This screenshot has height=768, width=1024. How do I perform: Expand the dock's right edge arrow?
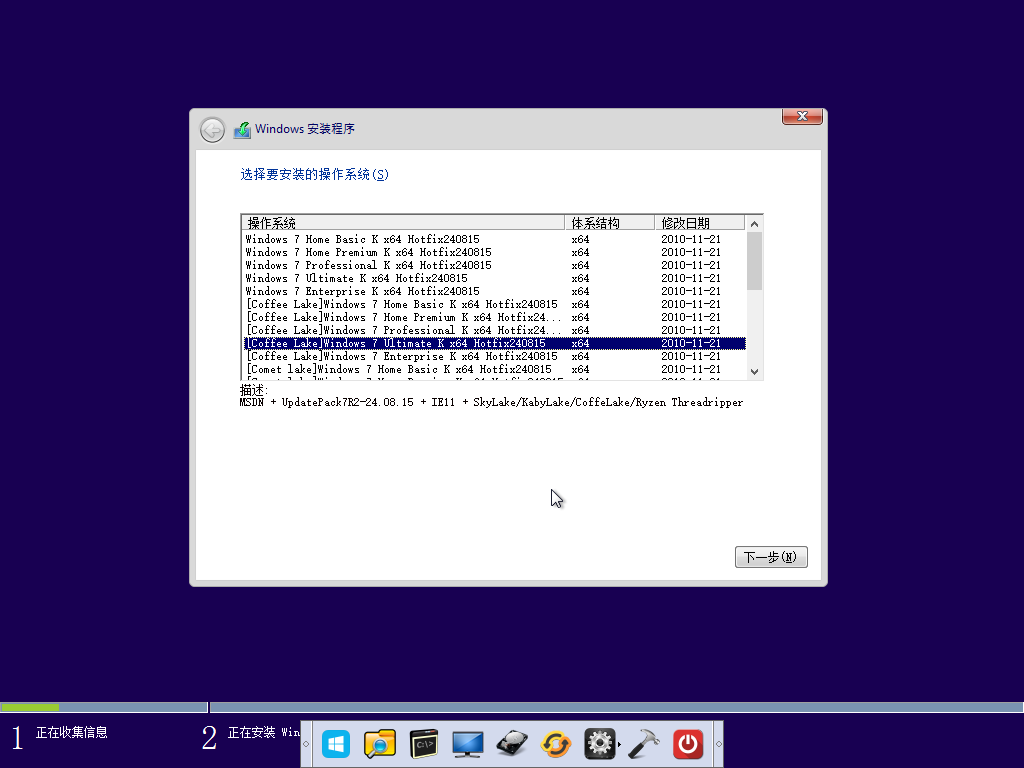pos(718,744)
